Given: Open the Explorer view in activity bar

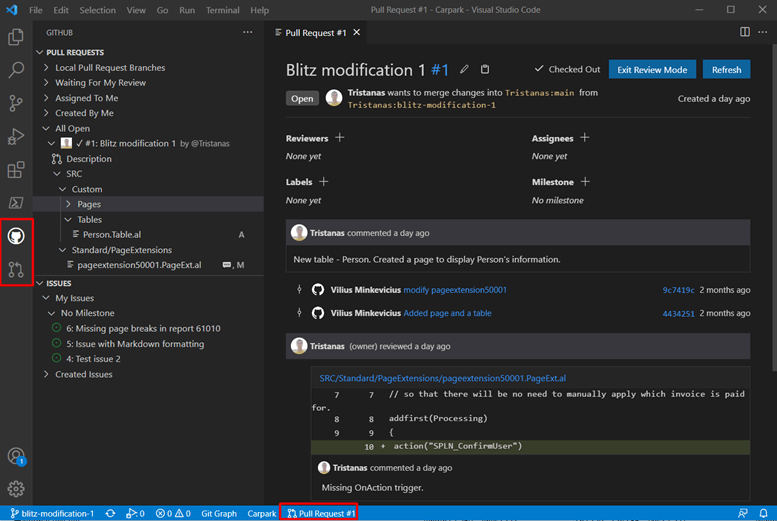Looking at the screenshot, I should [x=16, y=37].
